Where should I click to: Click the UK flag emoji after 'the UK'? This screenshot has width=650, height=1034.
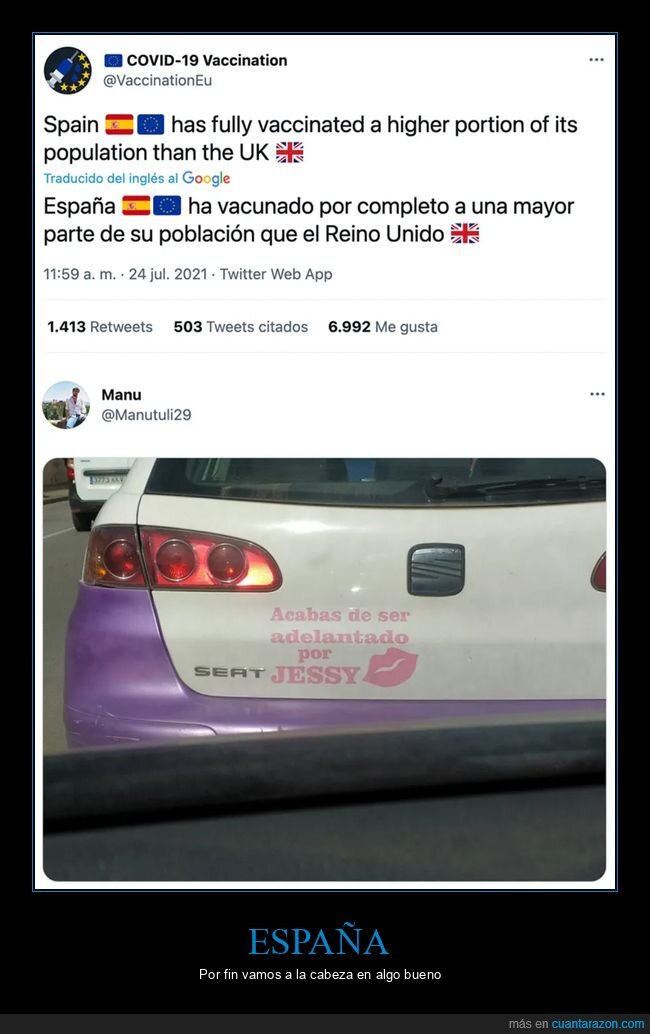coord(289,152)
